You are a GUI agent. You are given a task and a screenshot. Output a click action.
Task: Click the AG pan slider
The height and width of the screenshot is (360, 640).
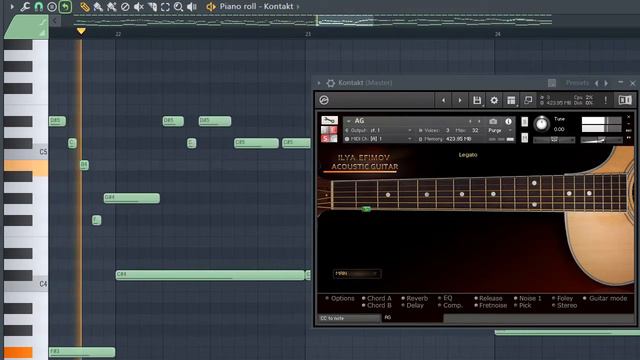[x=554, y=140]
